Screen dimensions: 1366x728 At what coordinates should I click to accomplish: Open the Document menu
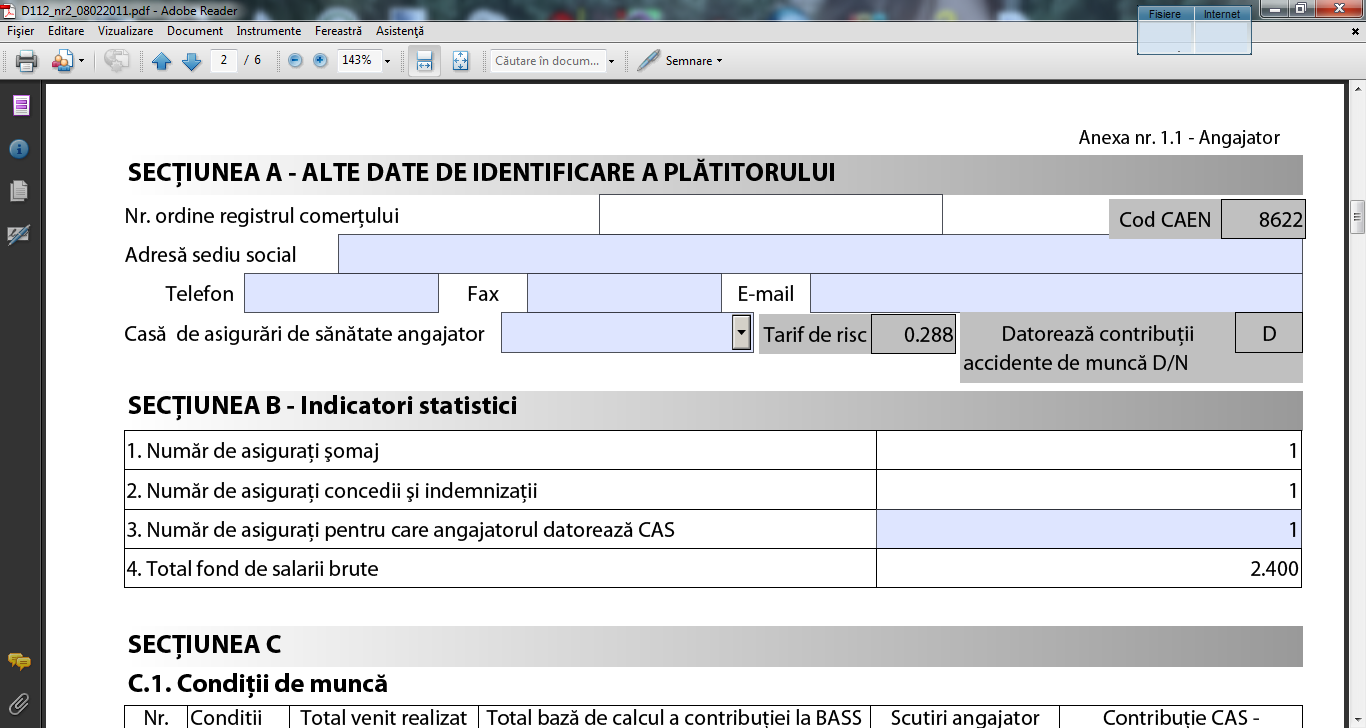195,31
